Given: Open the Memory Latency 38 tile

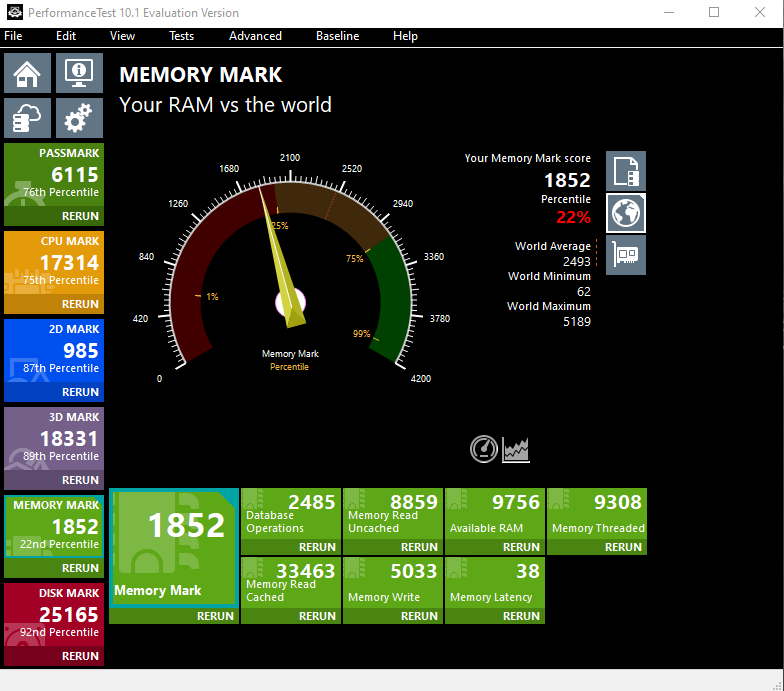Looking at the screenshot, I should click(x=495, y=583).
